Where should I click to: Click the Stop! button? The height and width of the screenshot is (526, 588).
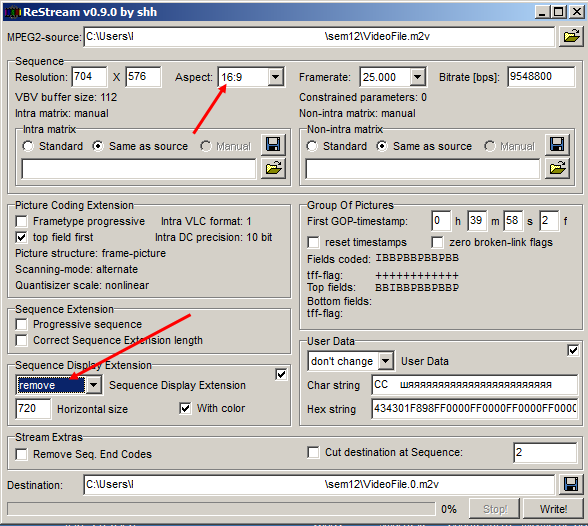tap(495, 509)
